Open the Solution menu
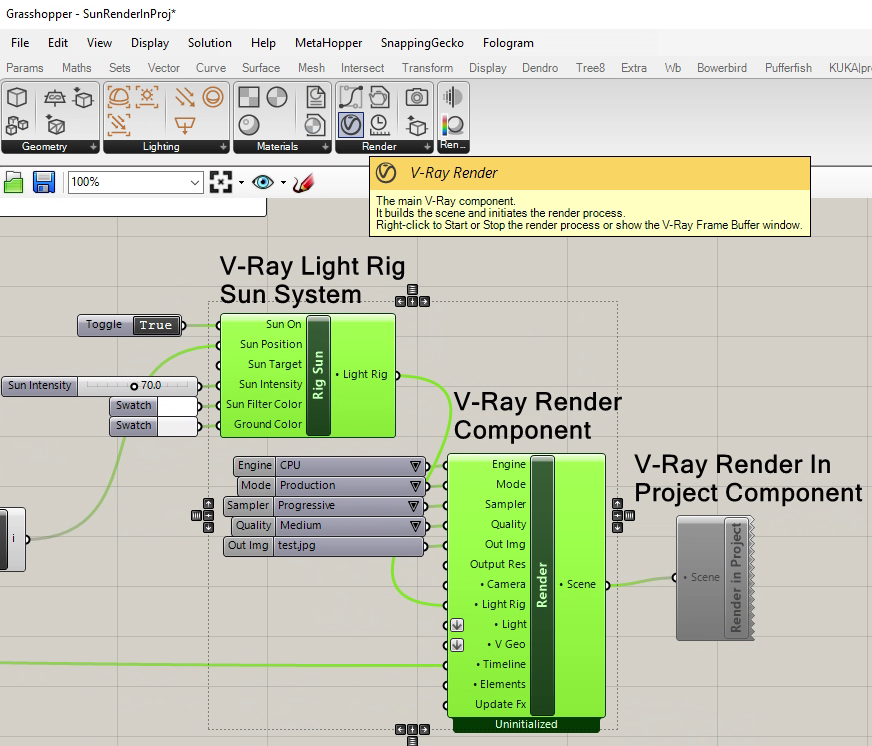 click(x=210, y=43)
